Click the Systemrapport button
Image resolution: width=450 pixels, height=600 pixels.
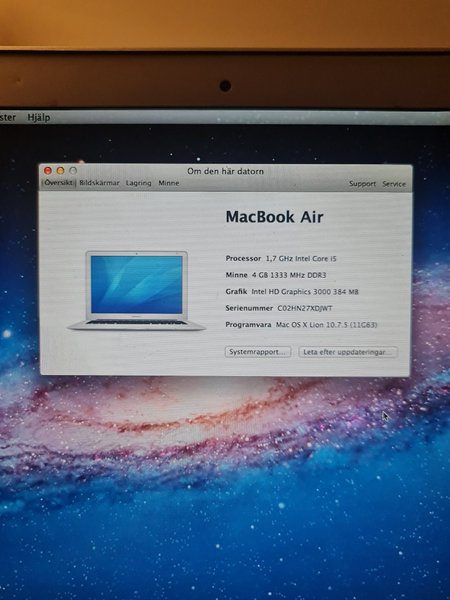(258, 352)
